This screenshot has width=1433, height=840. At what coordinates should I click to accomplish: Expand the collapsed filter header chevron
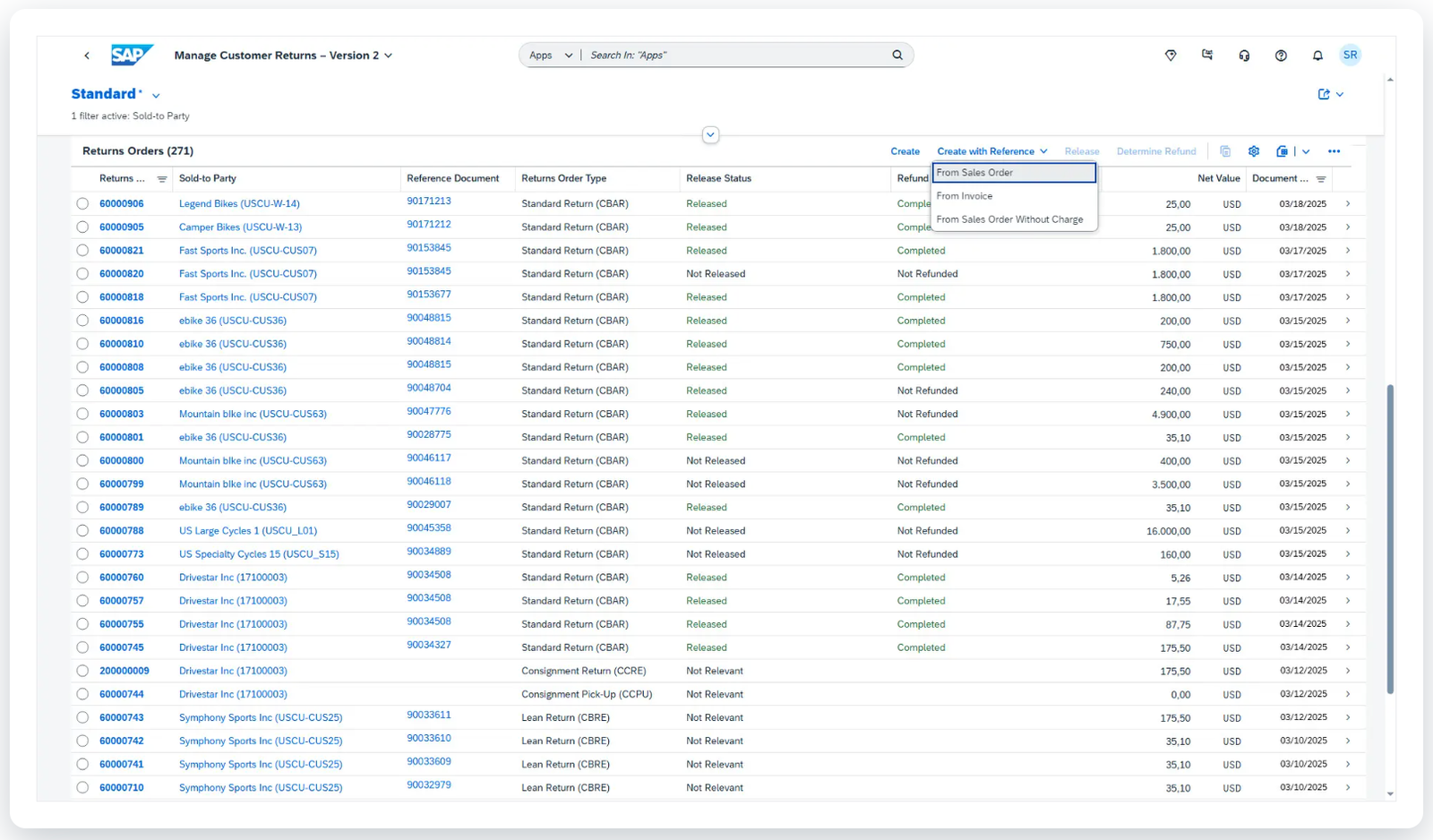tap(710, 135)
